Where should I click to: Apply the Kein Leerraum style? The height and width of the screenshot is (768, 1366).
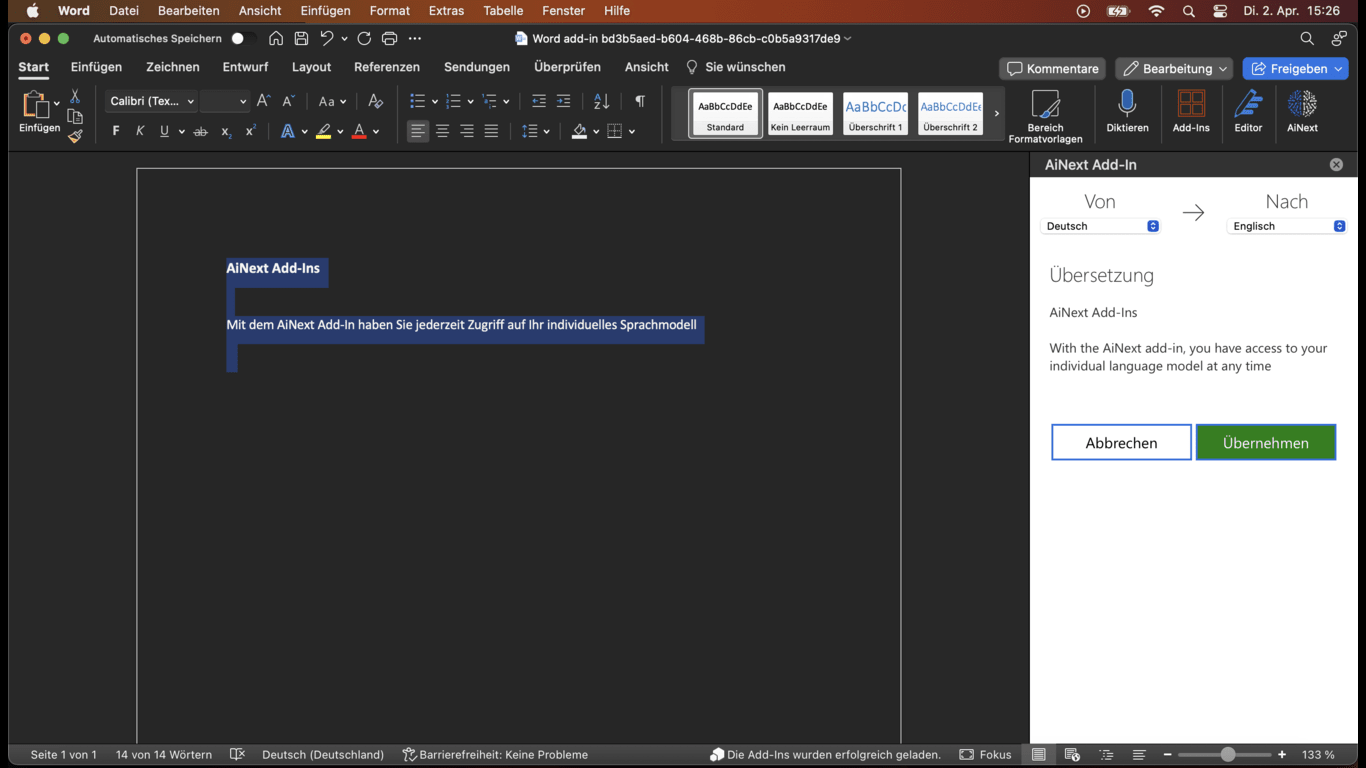point(800,113)
